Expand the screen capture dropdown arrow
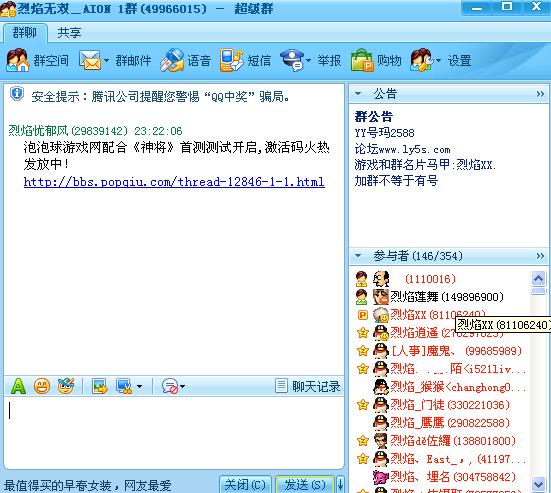Image resolution: width=551 pixels, height=493 pixels. click(x=140, y=387)
